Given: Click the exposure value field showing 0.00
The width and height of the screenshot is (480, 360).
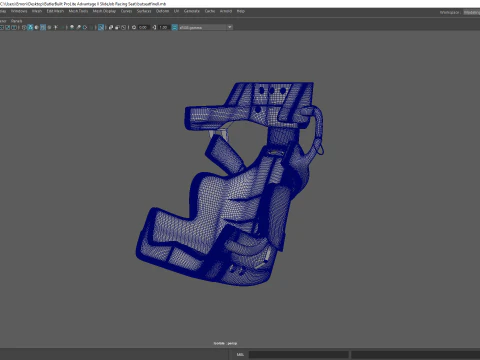Looking at the screenshot, I should tap(143, 27).
